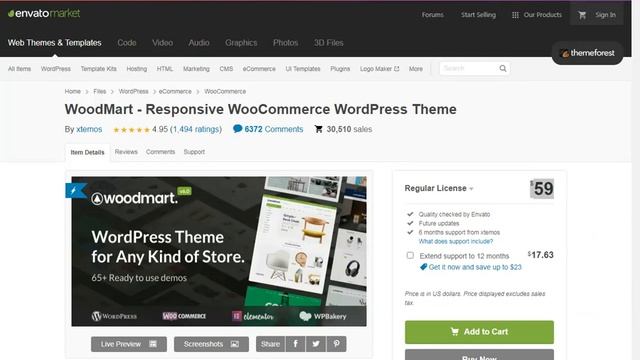Screen dimensions: 640x360
Task: Open Logo Maker external link
Action: click(380, 69)
